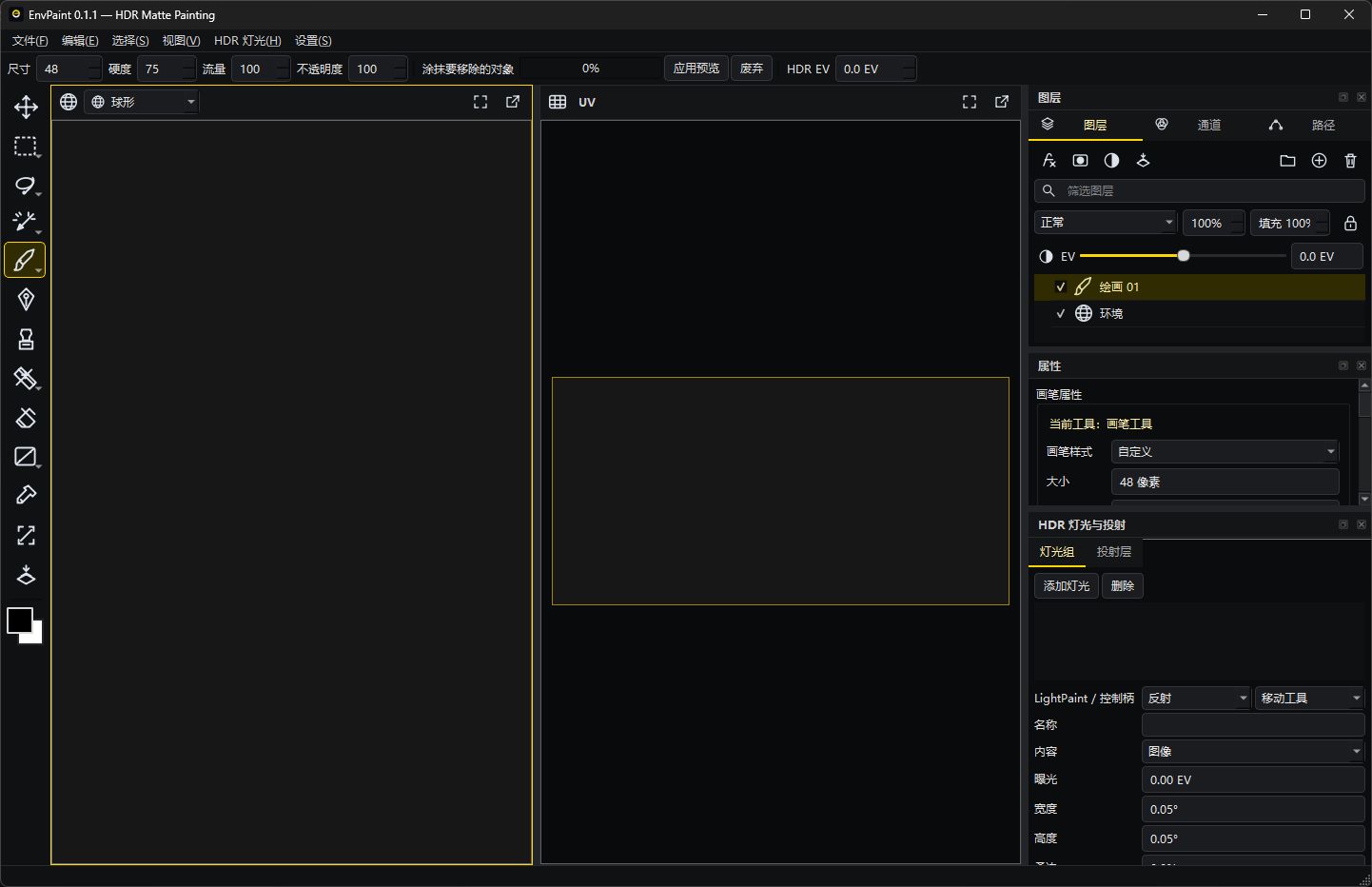
Task: Open the 画笔样式 自定义 dropdown
Action: [1225, 452]
